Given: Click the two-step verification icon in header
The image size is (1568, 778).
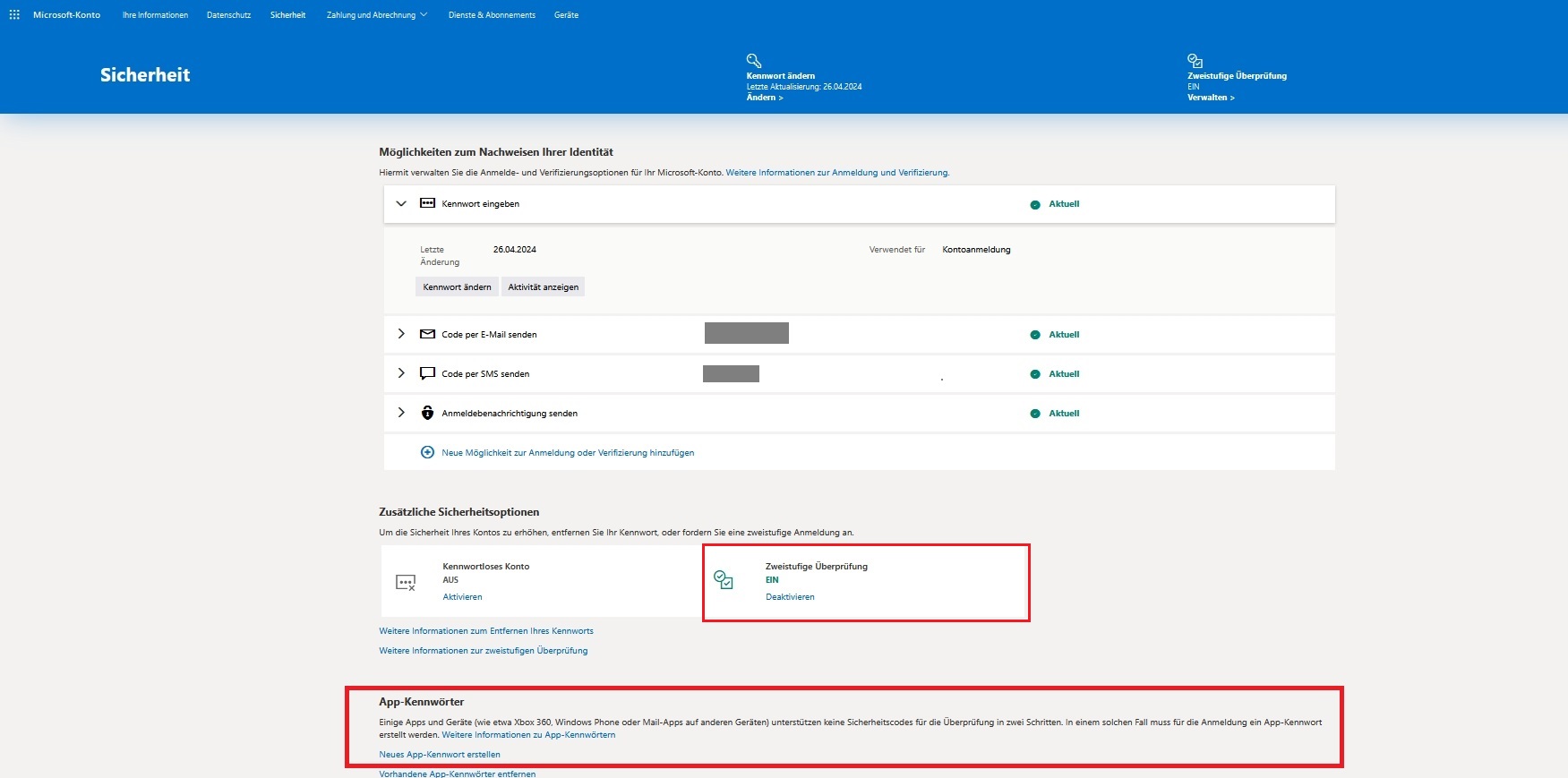Looking at the screenshot, I should point(1195,60).
